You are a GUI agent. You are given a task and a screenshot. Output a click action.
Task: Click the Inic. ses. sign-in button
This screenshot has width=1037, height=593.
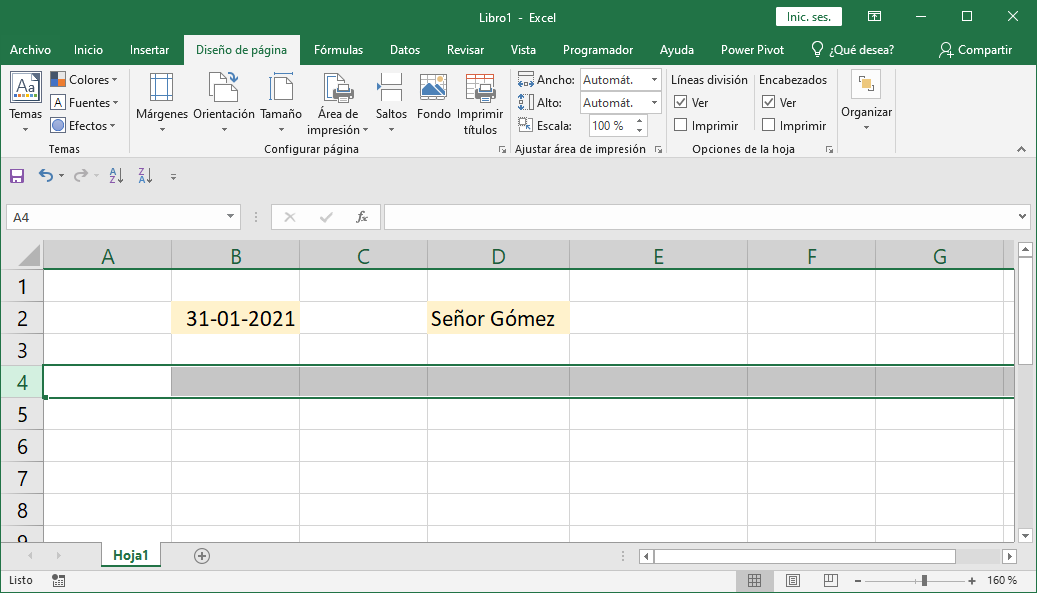[808, 17]
